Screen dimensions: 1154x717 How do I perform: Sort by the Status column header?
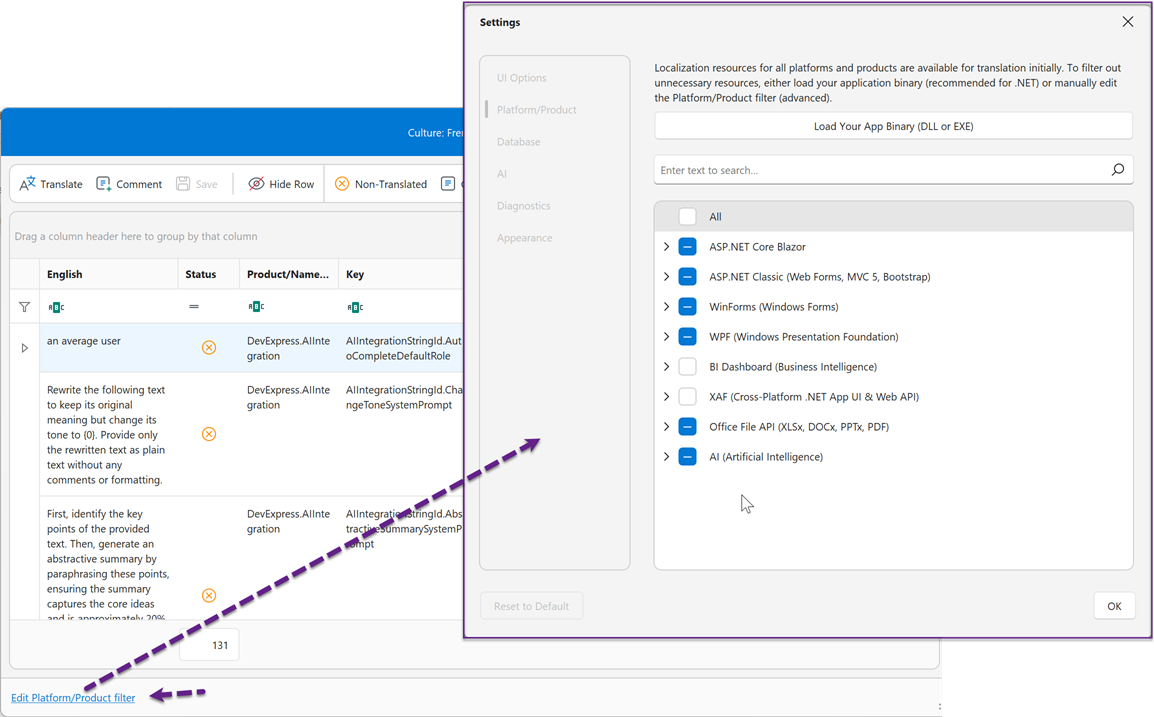tap(208, 274)
